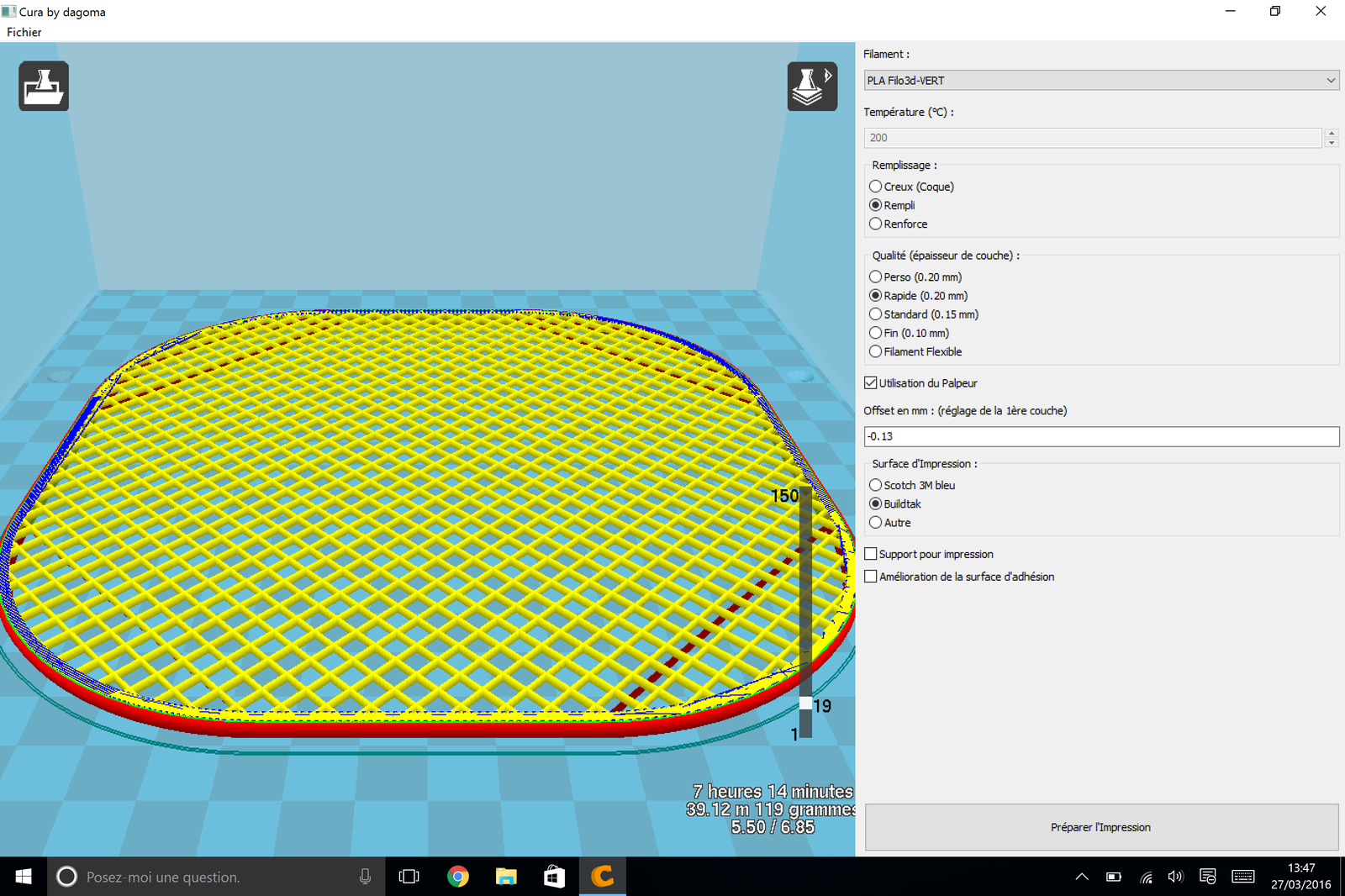Screen dimensions: 1345x896
Task: Enable Support pour impression
Action: pyautogui.click(x=929, y=554)
